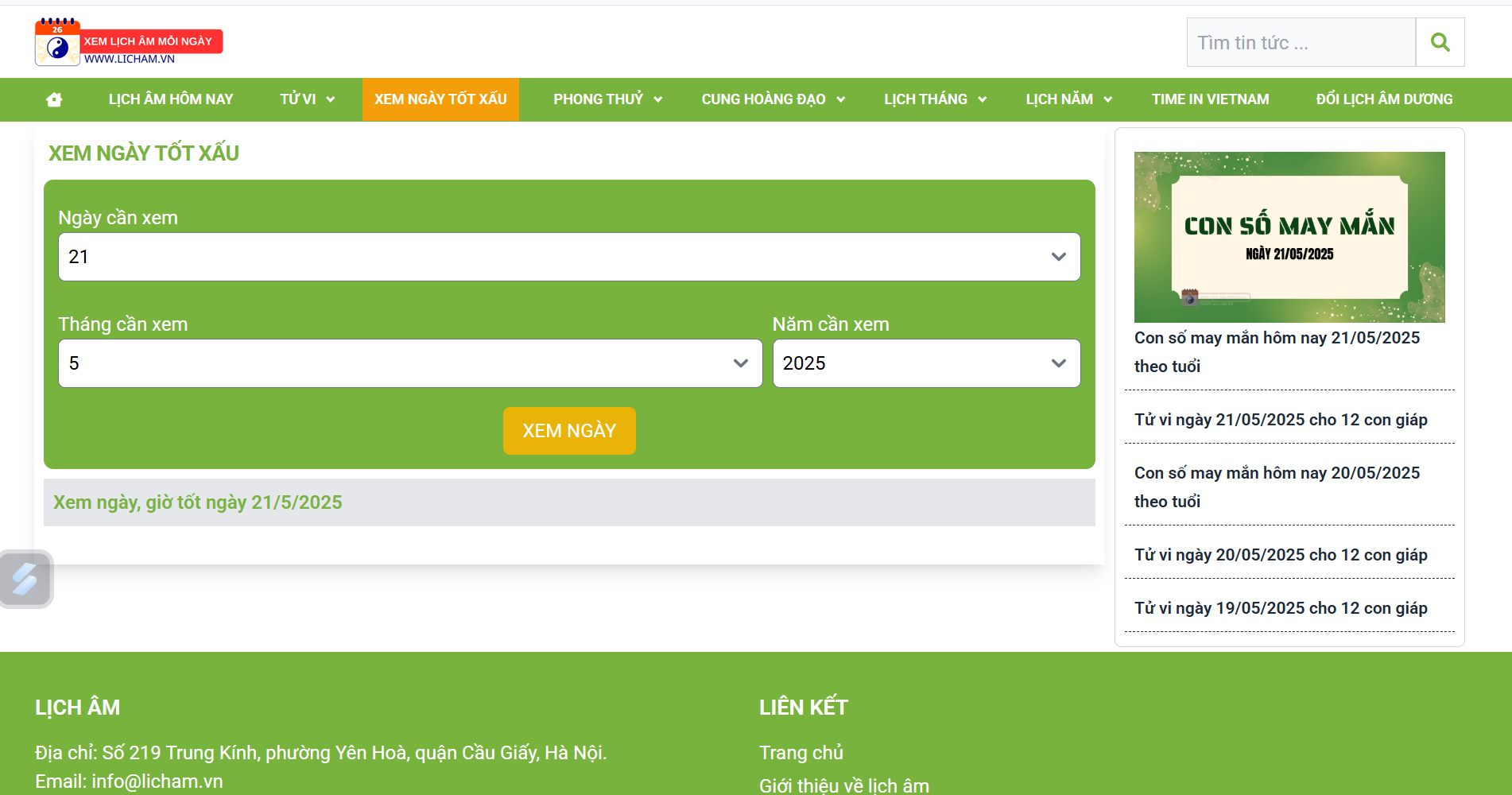
Task: Open the Năm cần xem dropdown
Action: 925,363
